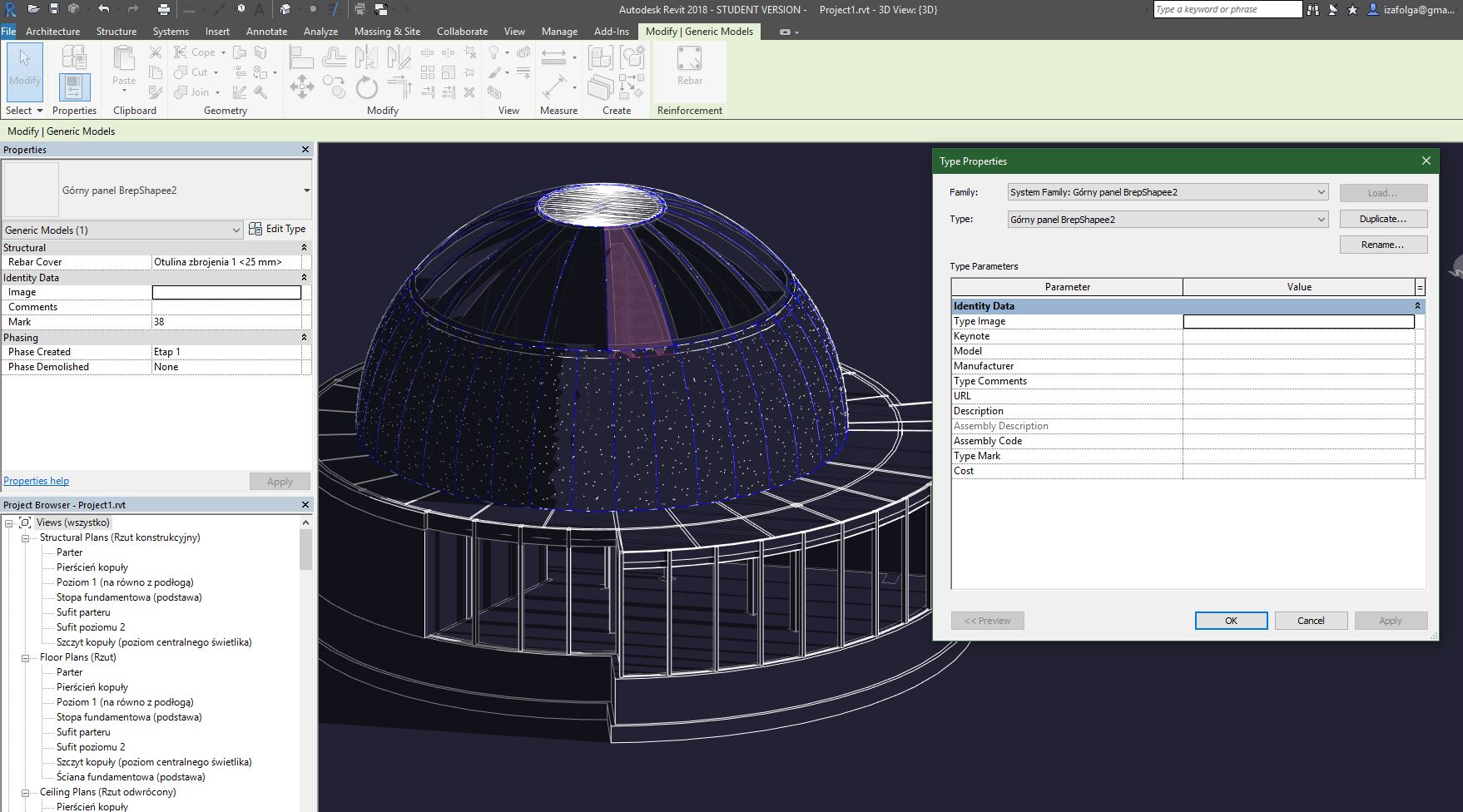Screen dimensions: 1463x812
Task: Toggle the Properties palette ribbon button
Action: [x=74, y=87]
